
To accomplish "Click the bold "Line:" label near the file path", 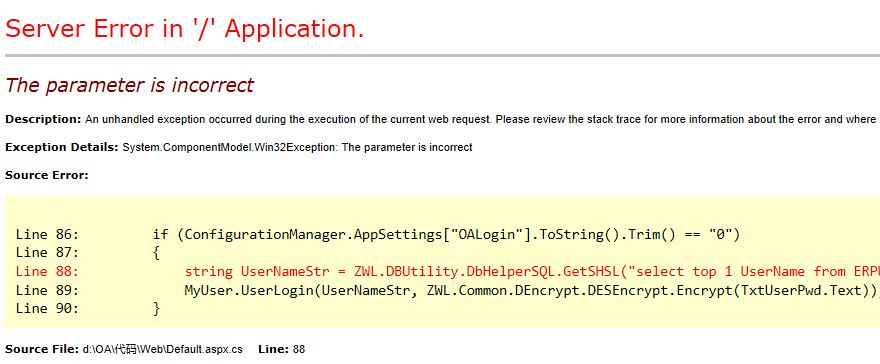I will (274, 349).
